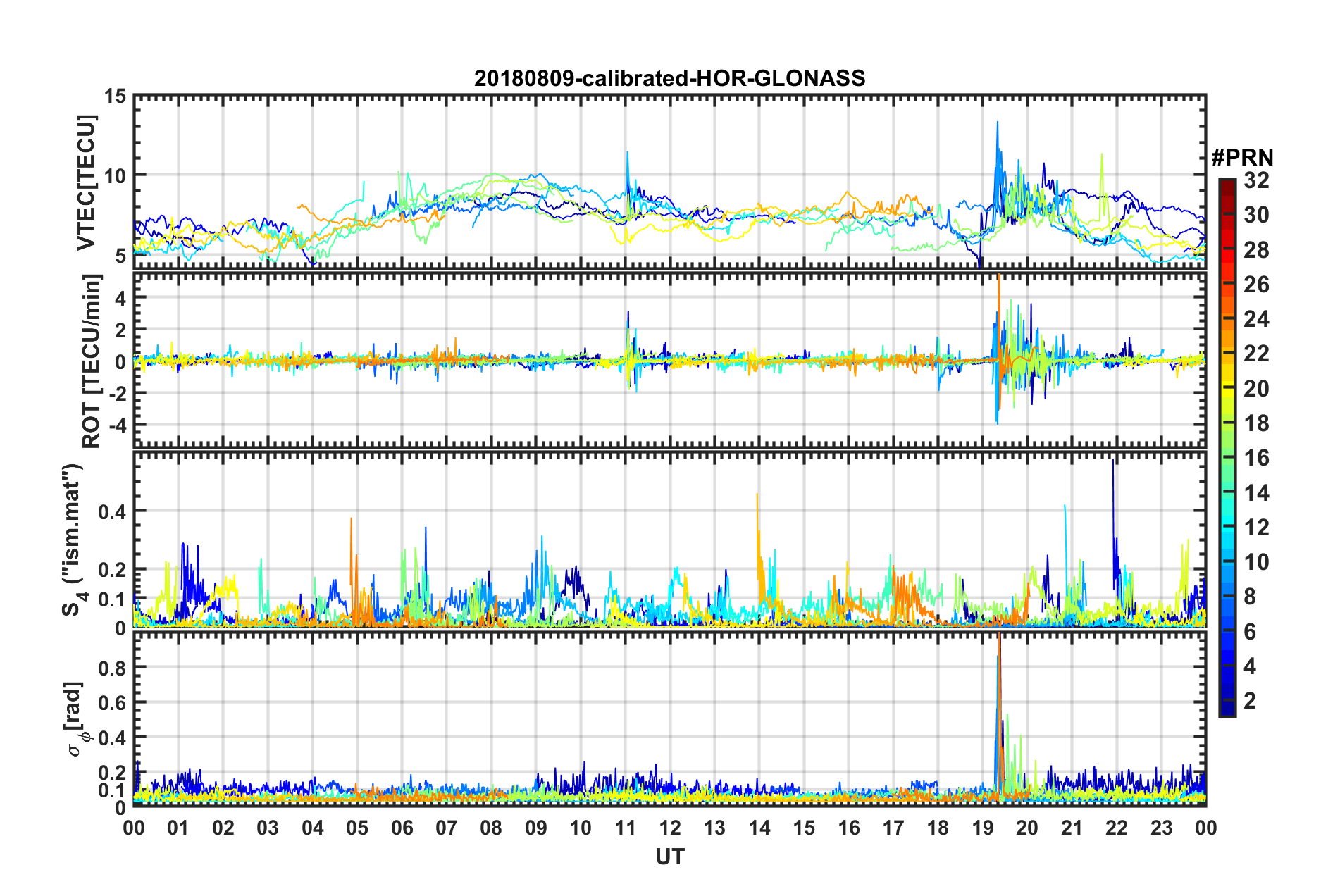Click colorbar tick label "8"
1340x896 pixels.
1250,597
